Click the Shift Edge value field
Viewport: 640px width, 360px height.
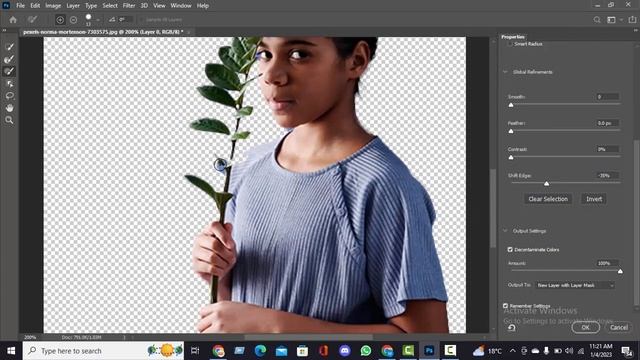tap(607, 176)
